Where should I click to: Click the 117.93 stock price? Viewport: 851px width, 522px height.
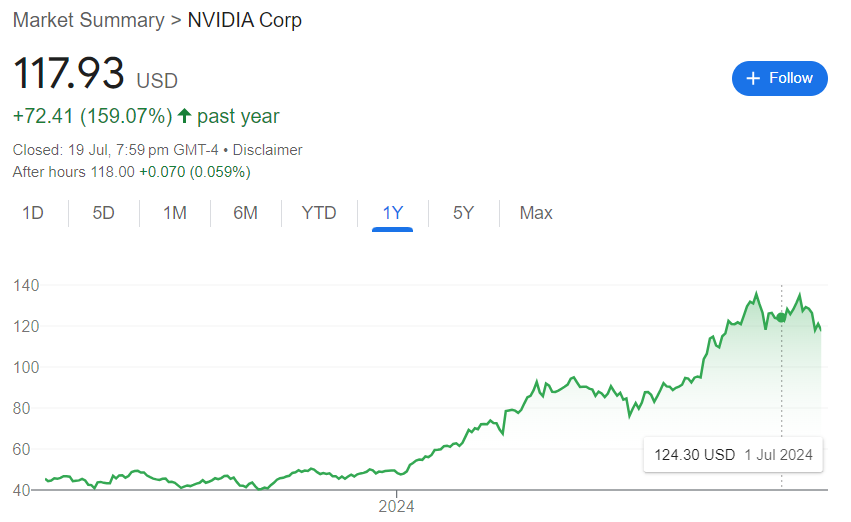point(69,75)
